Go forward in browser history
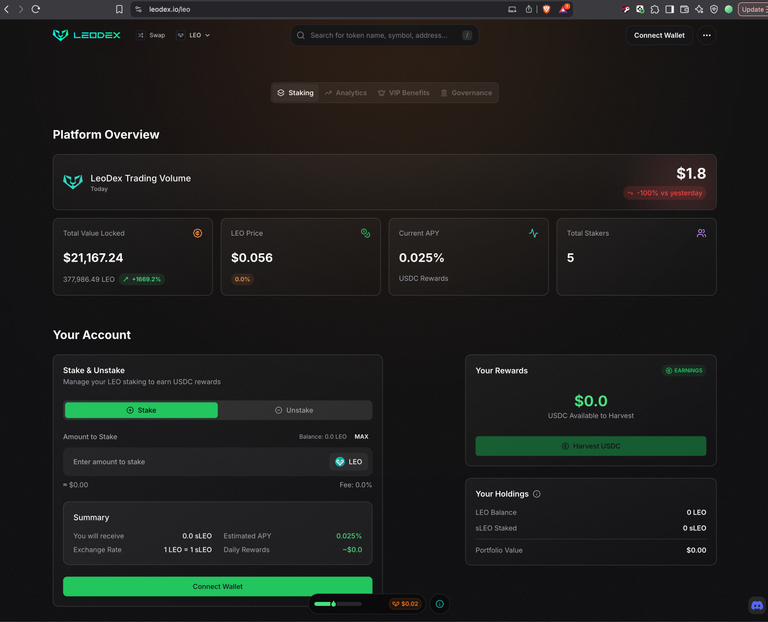Screen dimensions: 768x622 coord(21,9)
